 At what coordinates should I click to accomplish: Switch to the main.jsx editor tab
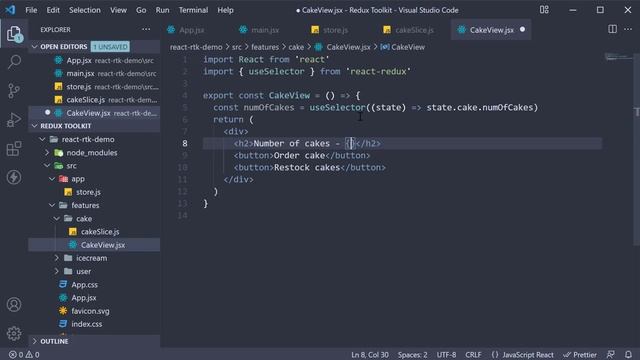[265, 30]
